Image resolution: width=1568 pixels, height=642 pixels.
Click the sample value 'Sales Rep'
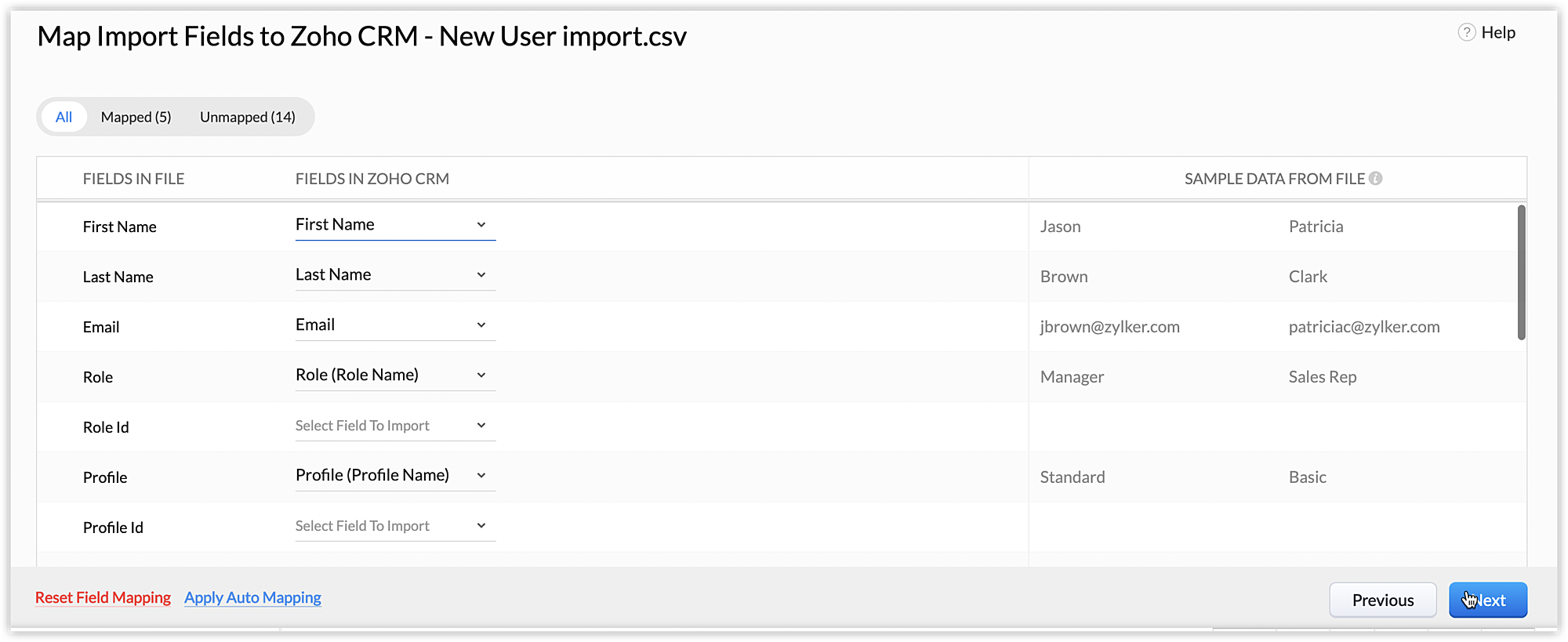(x=1322, y=377)
